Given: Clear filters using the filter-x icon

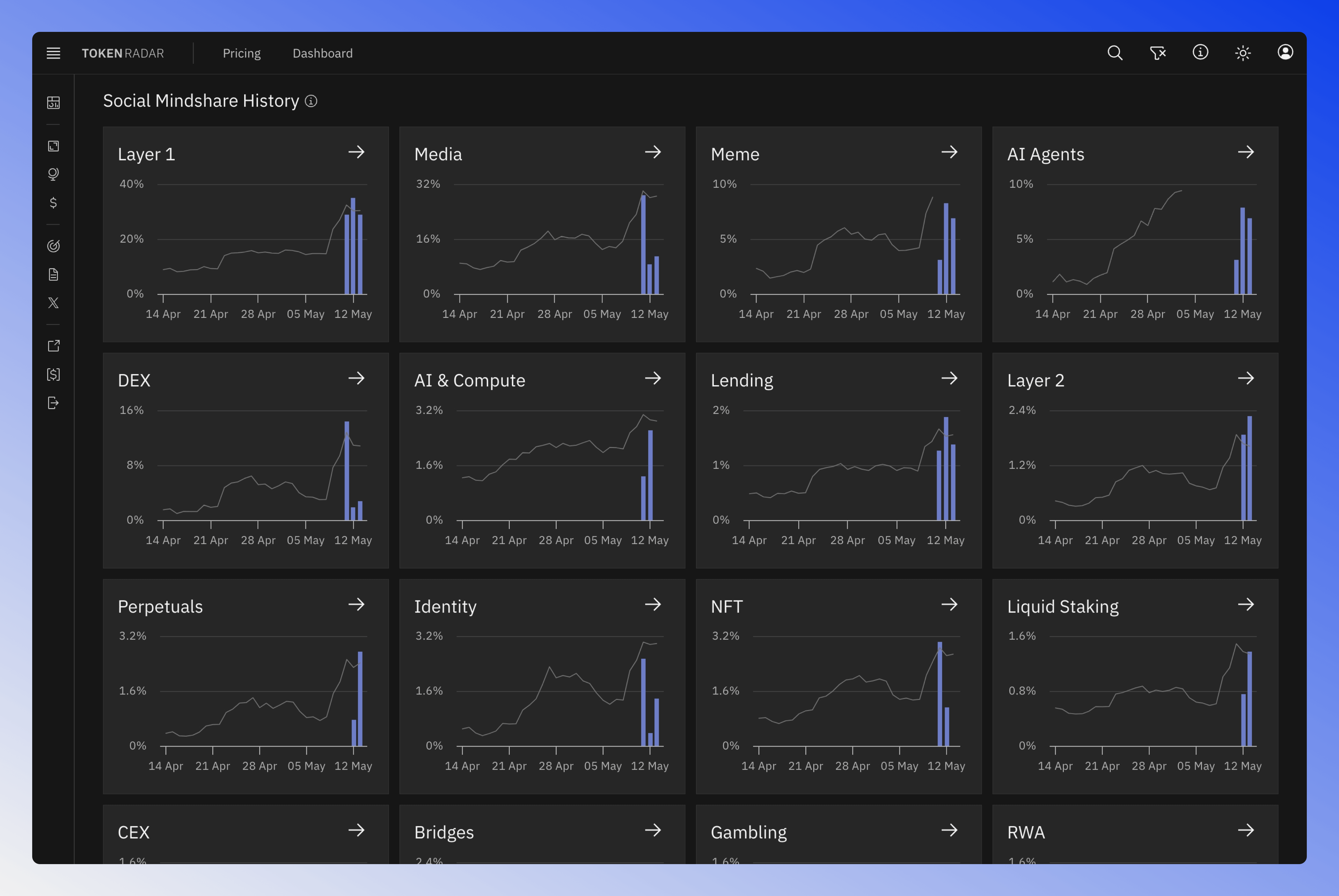Looking at the screenshot, I should [x=1157, y=53].
